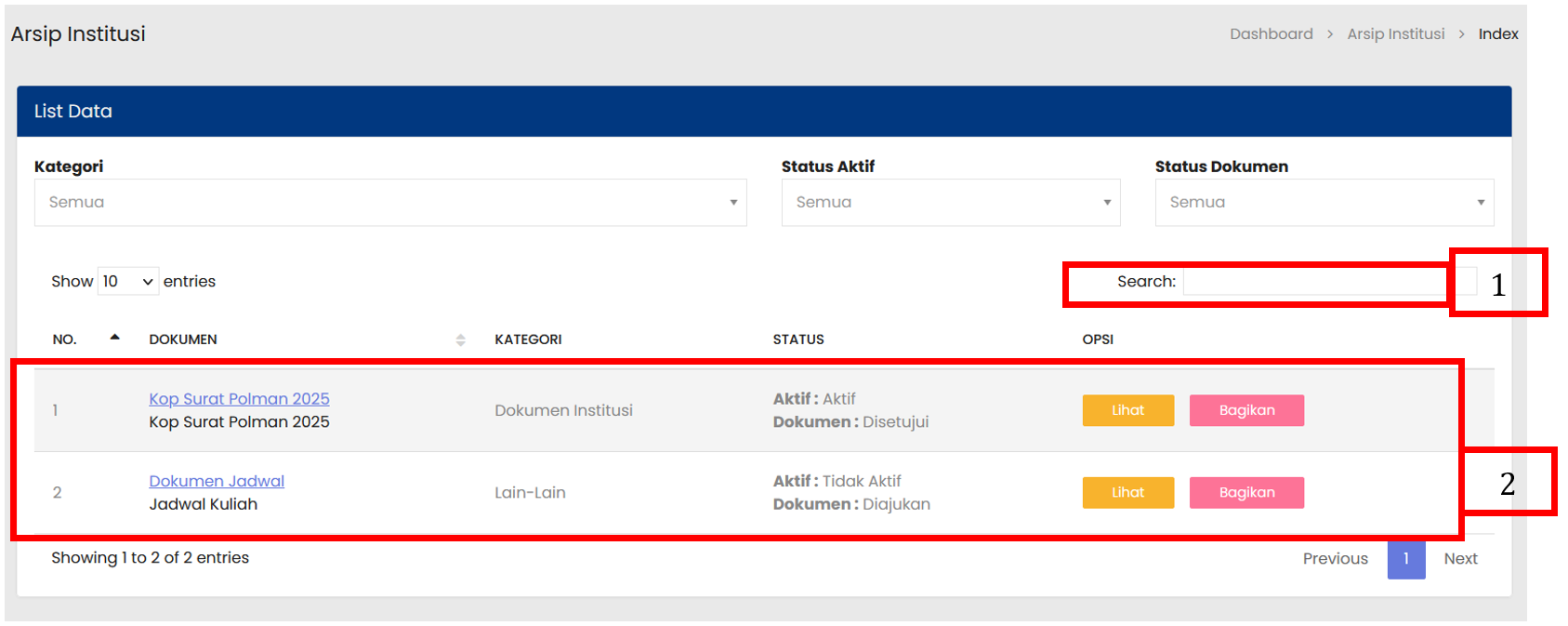Change the Show entries count selector

coord(128,282)
